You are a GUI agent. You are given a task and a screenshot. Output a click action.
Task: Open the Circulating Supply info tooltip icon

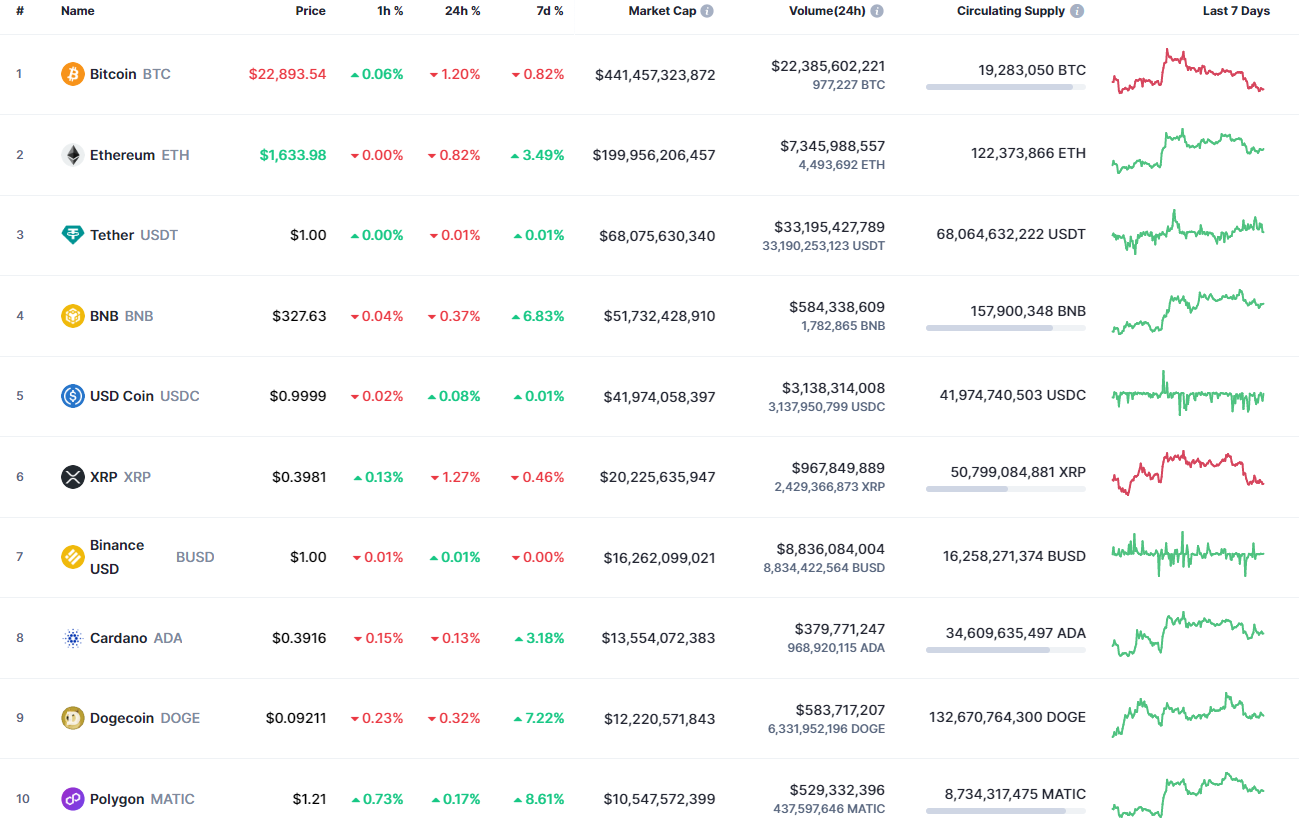pyautogui.click(x=1075, y=11)
